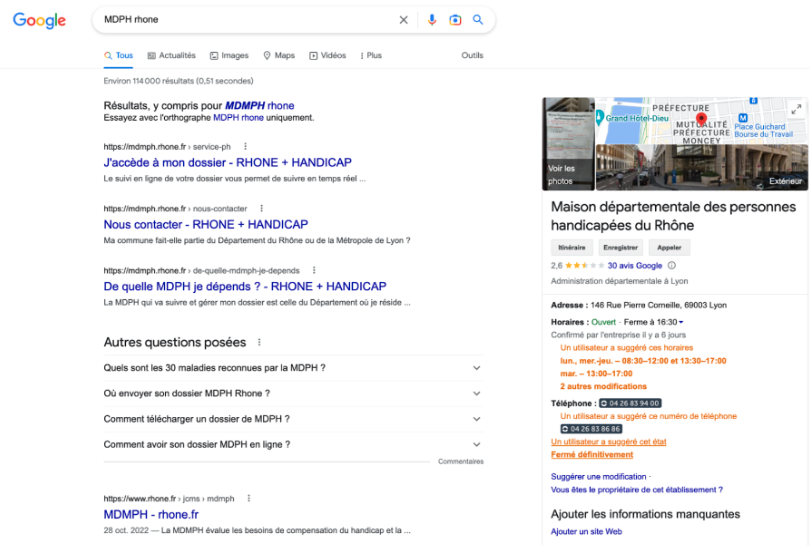Open the 'Outils' search tools

472,55
